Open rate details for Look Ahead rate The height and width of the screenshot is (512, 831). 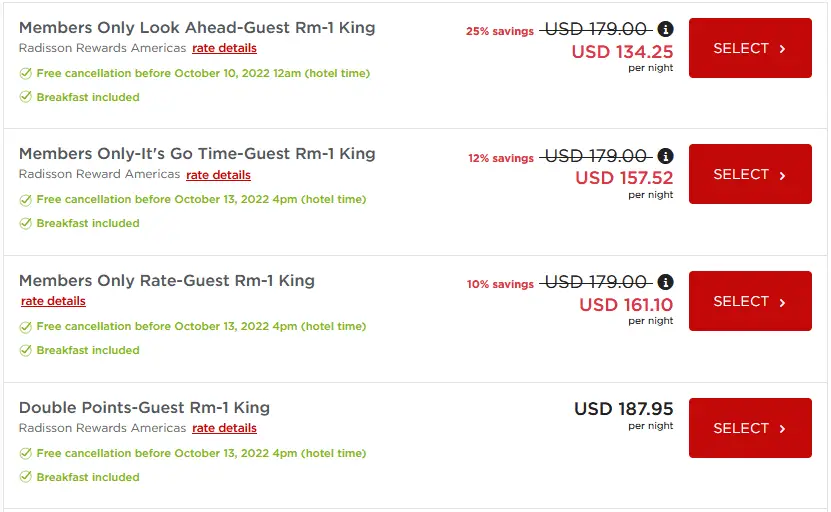click(224, 48)
